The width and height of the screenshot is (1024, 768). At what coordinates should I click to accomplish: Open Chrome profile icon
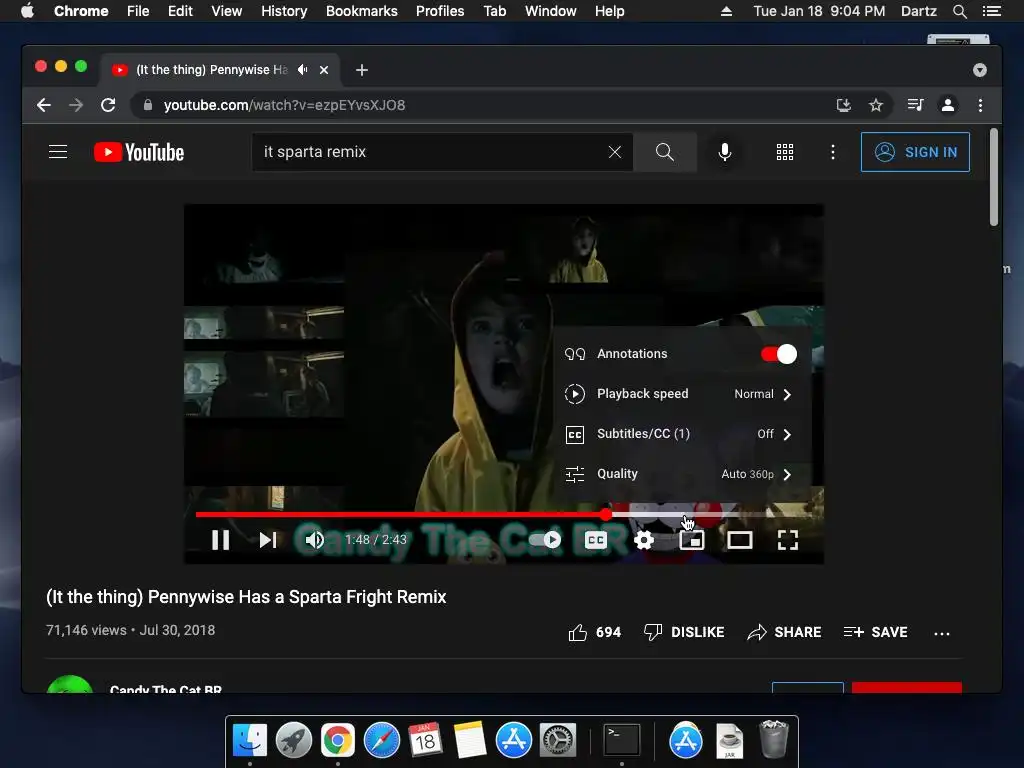click(948, 105)
